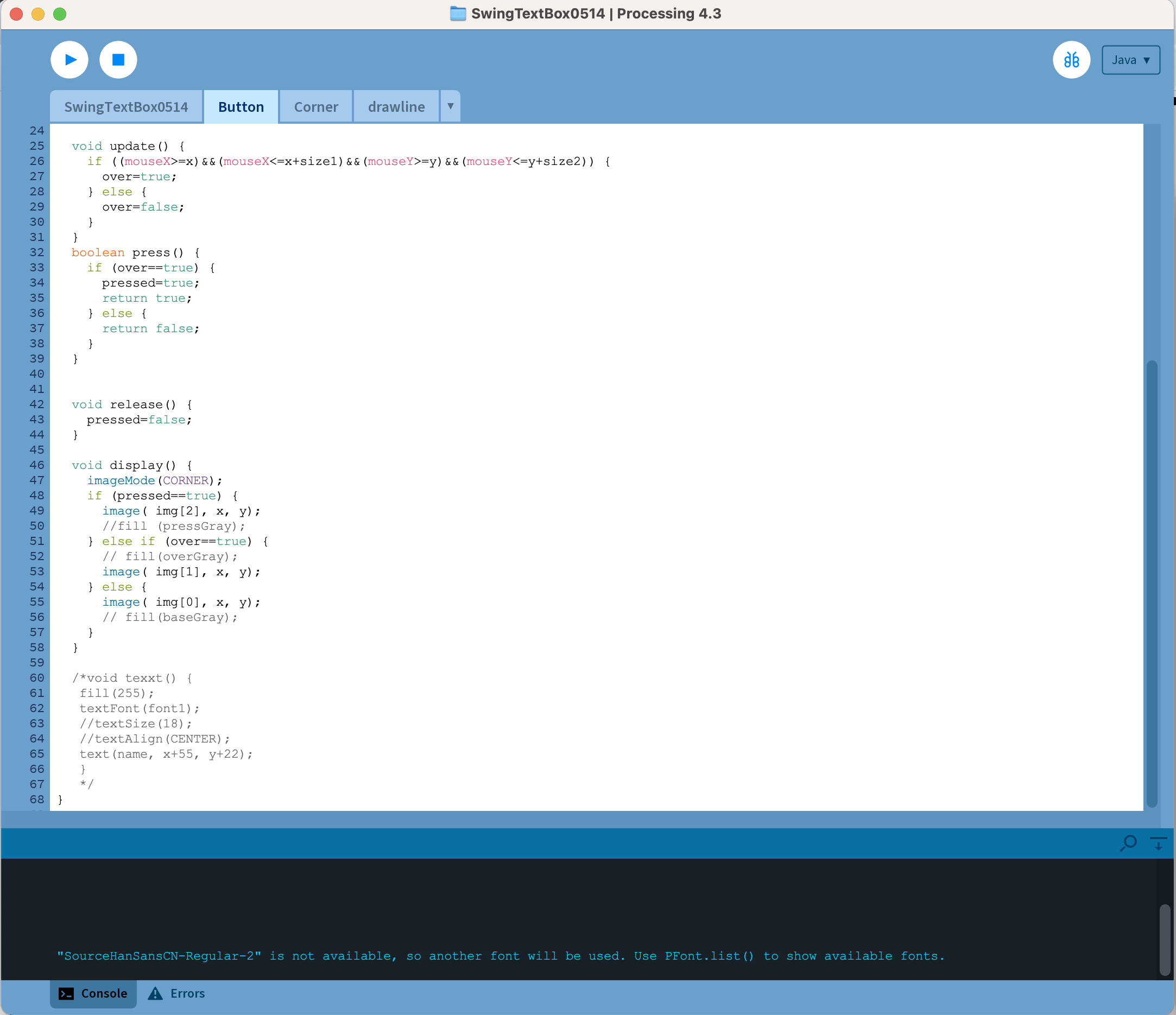Click the Errors warning triangle icon

[155, 993]
